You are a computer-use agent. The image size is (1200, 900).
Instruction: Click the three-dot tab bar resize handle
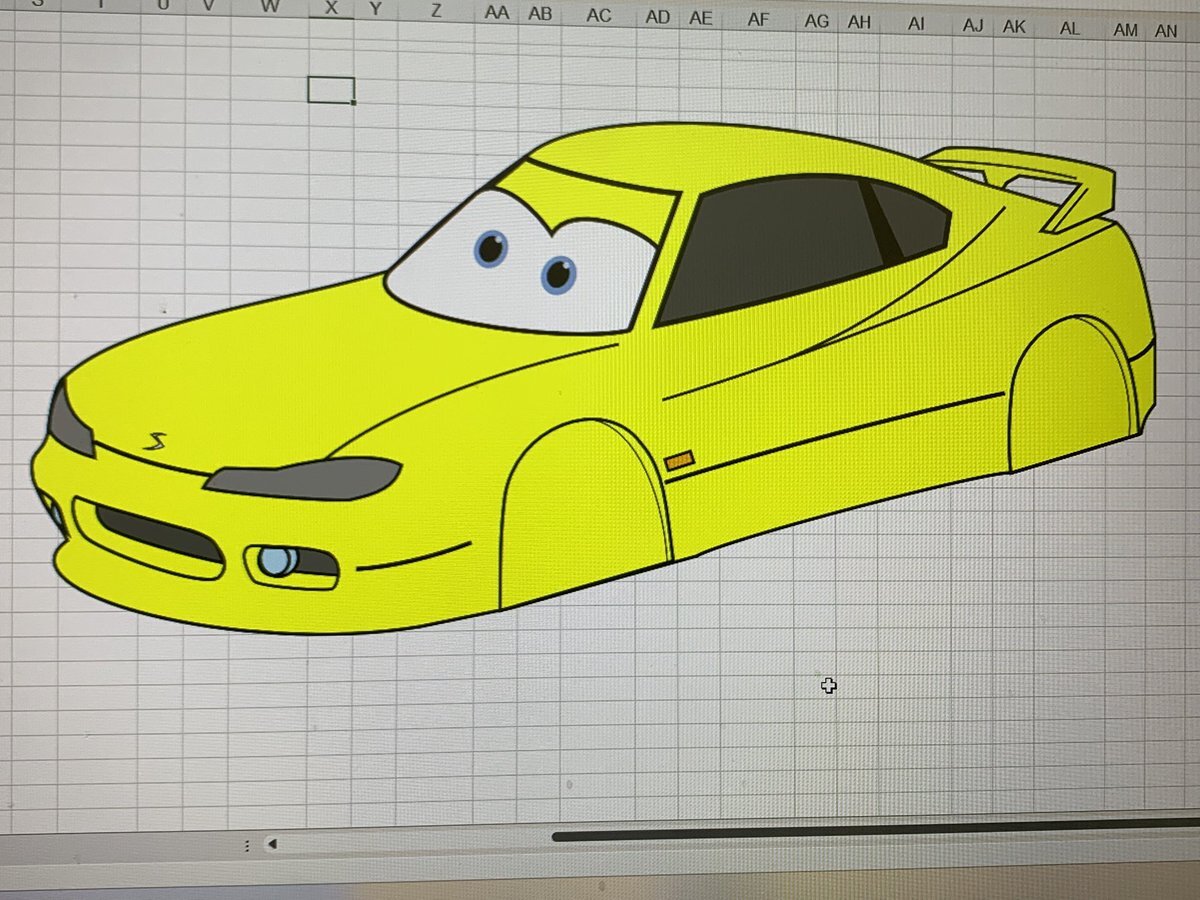(x=247, y=845)
